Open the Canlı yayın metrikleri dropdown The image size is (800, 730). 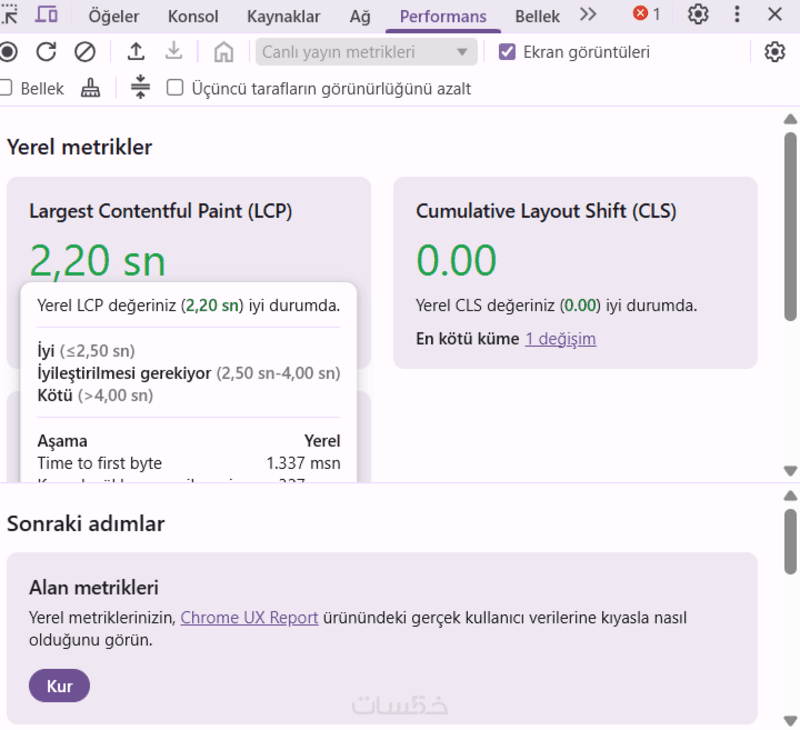[x=366, y=52]
